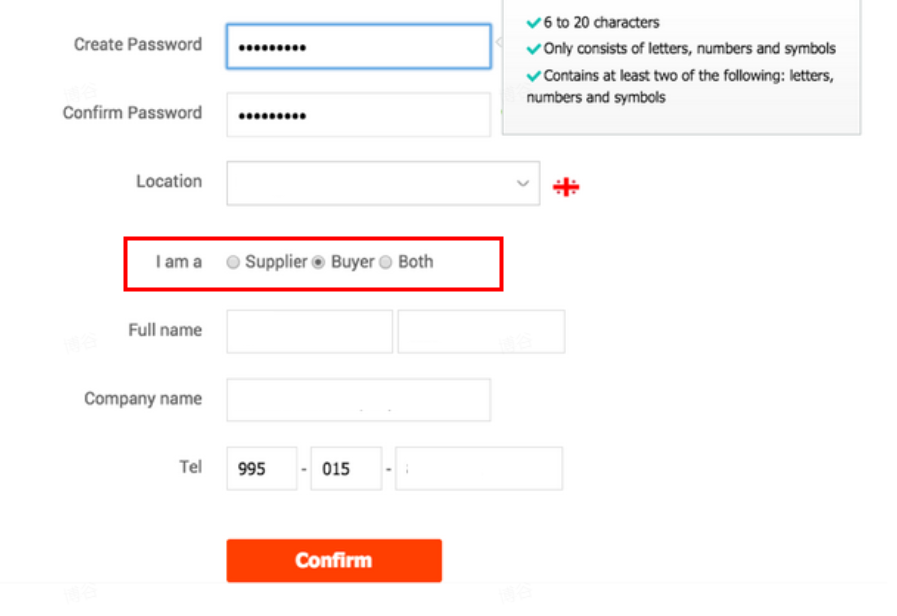Focus the Create Password field
The image size is (897, 616).
pos(358,47)
